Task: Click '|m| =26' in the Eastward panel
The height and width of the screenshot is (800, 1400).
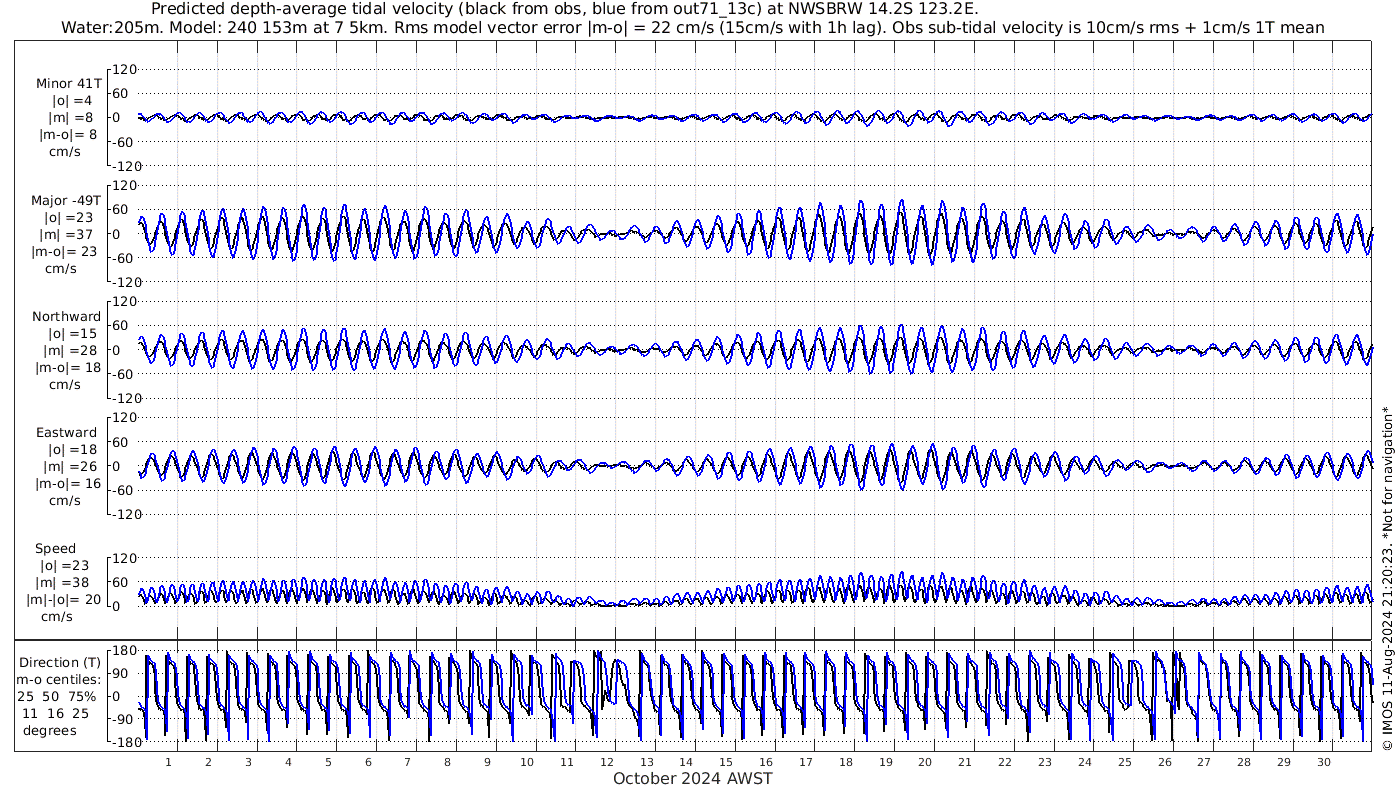Action: [68, 467]
